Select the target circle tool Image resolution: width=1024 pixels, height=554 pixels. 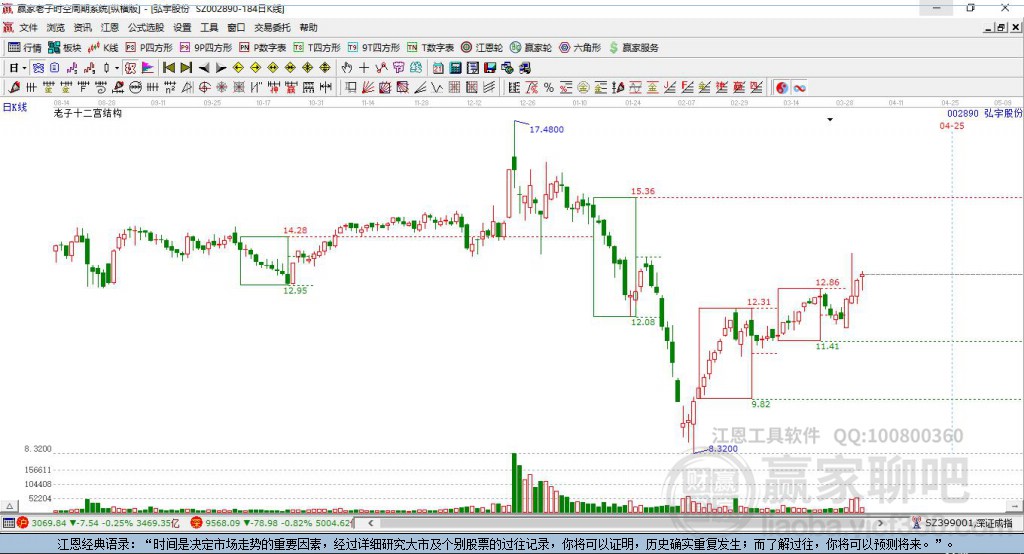point(204,88)
